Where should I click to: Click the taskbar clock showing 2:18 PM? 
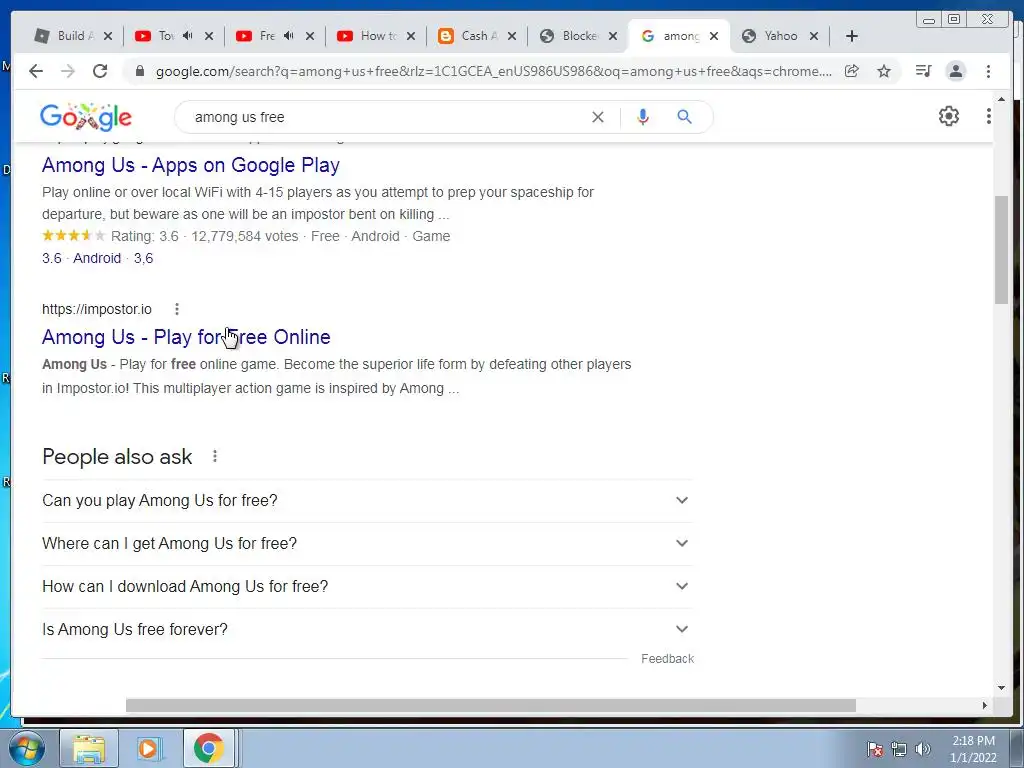[x=973, y=748]
